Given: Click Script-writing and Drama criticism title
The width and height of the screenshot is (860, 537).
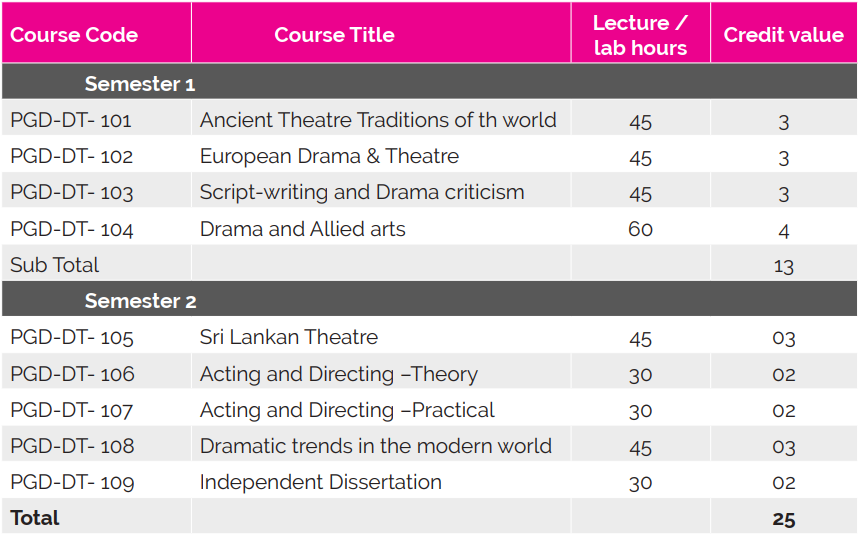Looking at the screenshot, I should point(362,192).
